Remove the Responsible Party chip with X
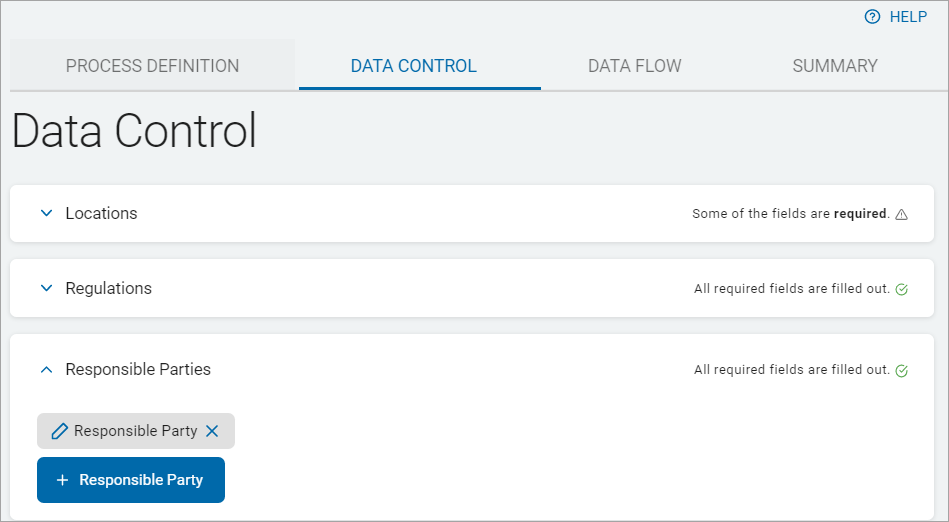Viewport: 949px width, 522px height. point(212,431)
